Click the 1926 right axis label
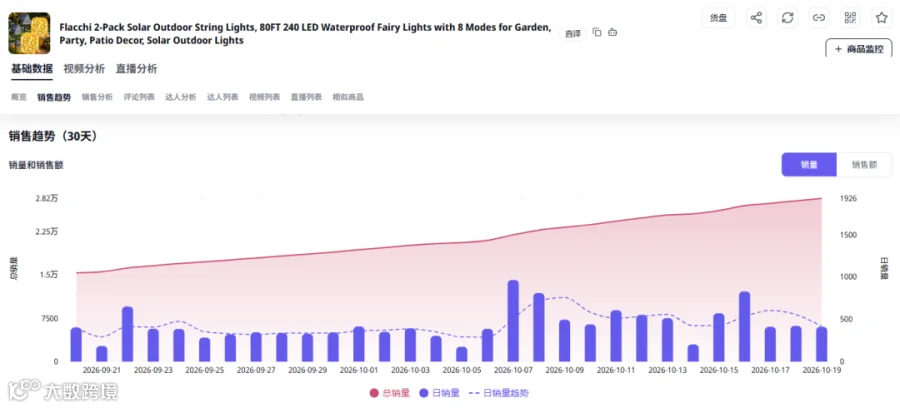The height and width of the screenshot is (408, 900). click(848, 198)
